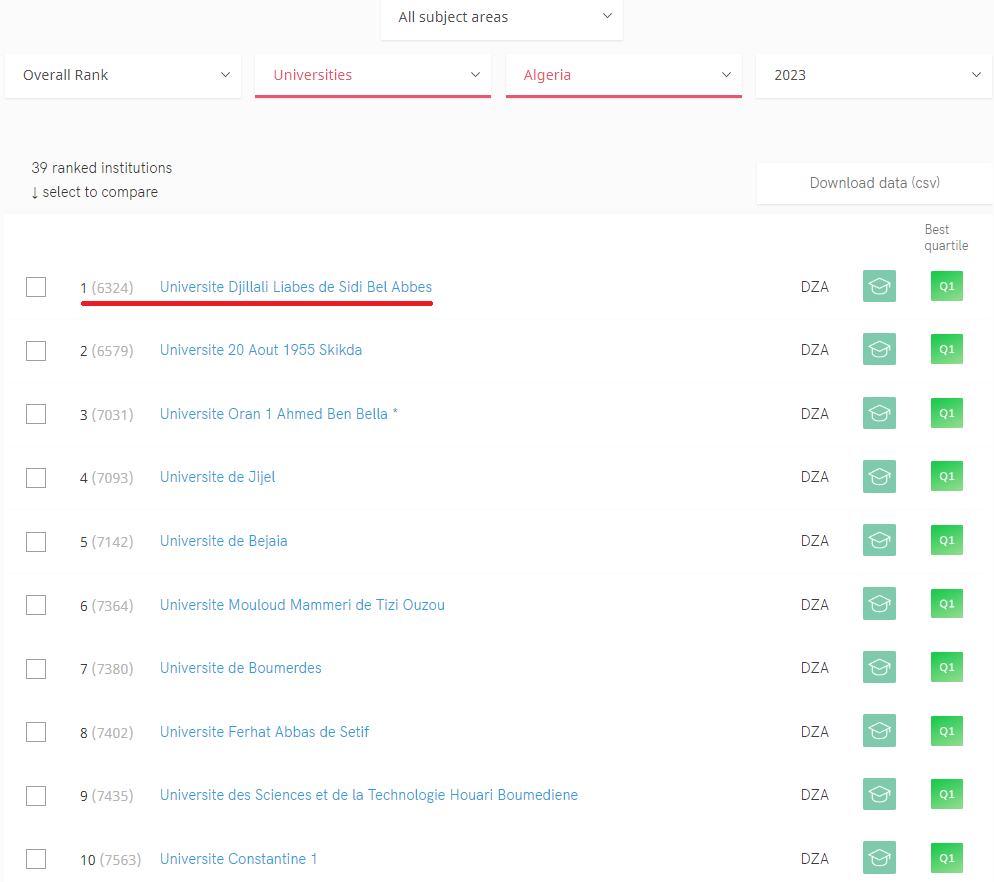The height and width of the screenshot is (882, 994).
Task: Click rank text '6 (7364)'
Action: [x=106, y=606]
